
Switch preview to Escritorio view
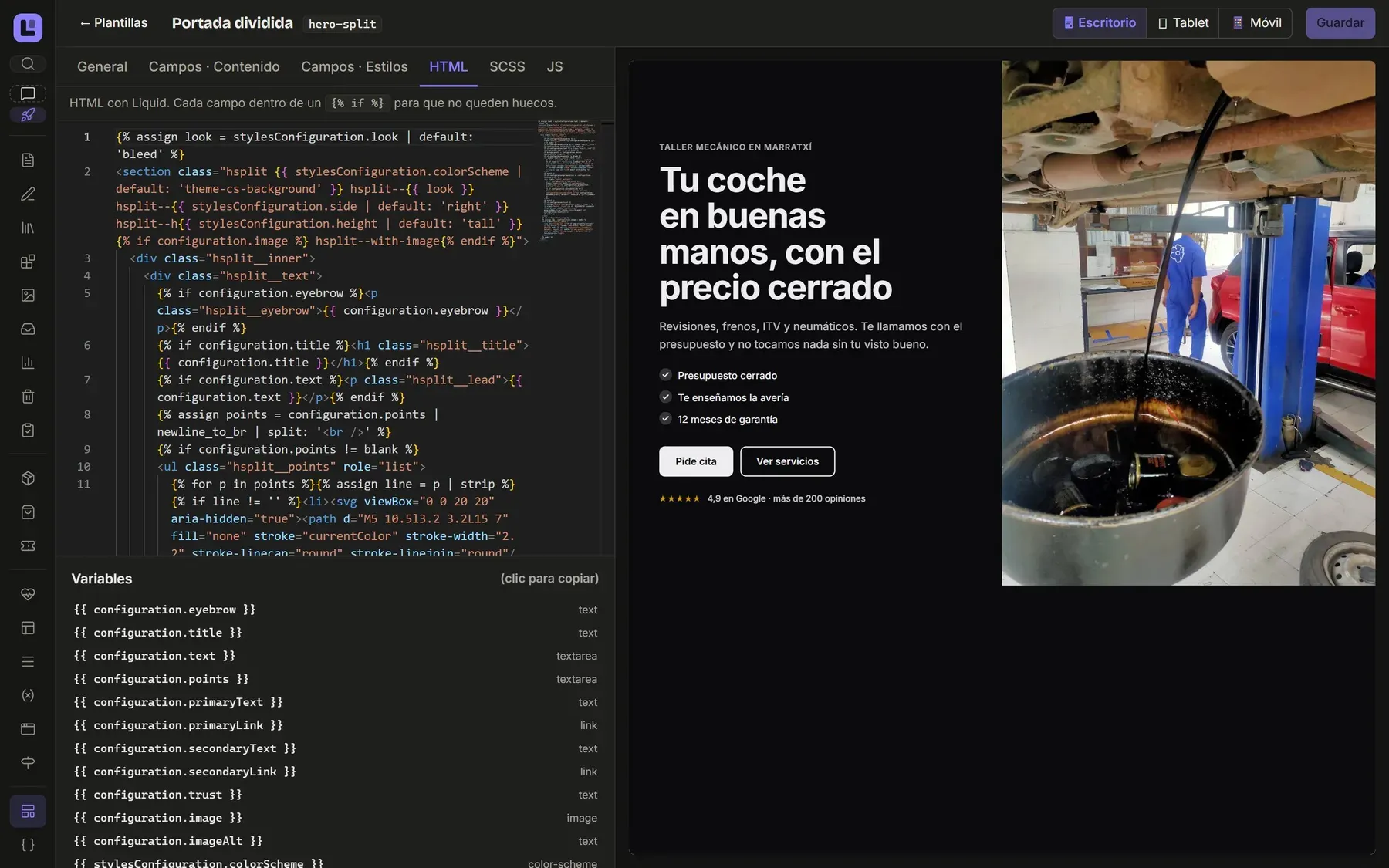click(x=1100, y=23)
